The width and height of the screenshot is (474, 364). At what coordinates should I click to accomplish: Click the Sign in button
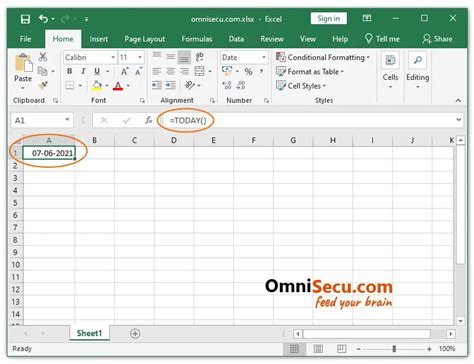coord(329,18)
